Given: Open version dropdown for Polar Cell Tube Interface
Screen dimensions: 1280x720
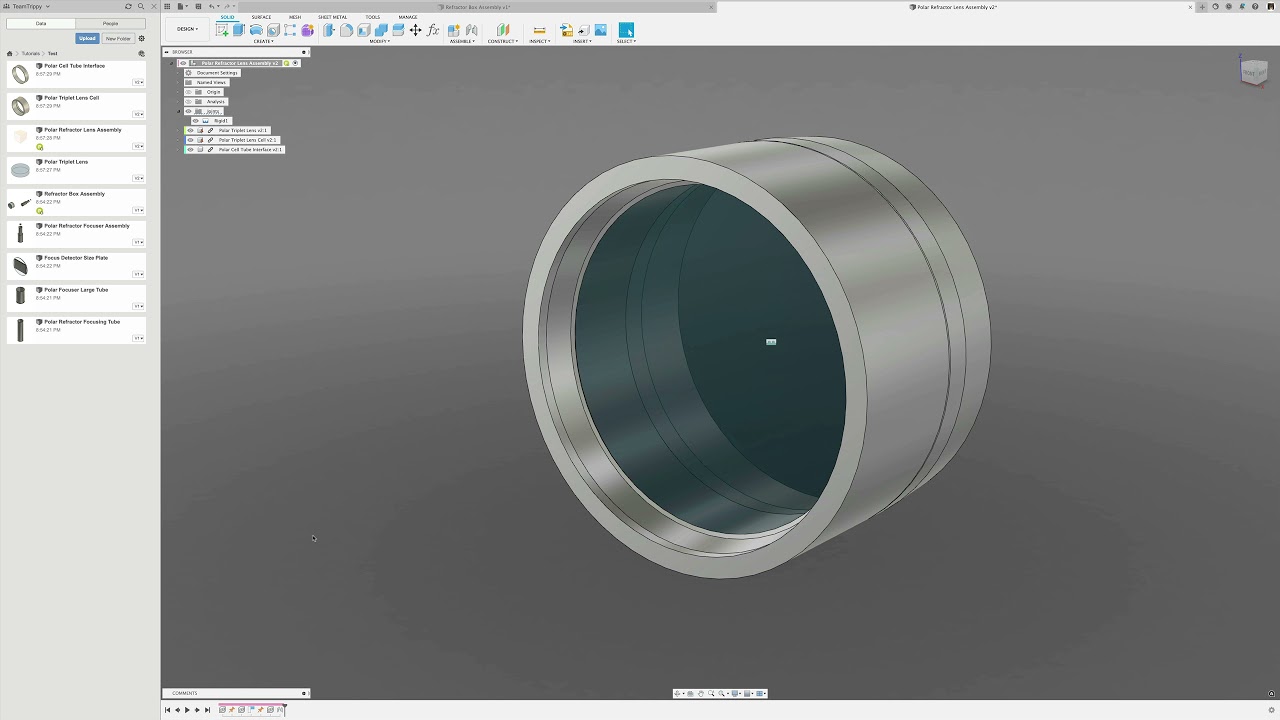Looking at the screenshot, I should point(138,82).
